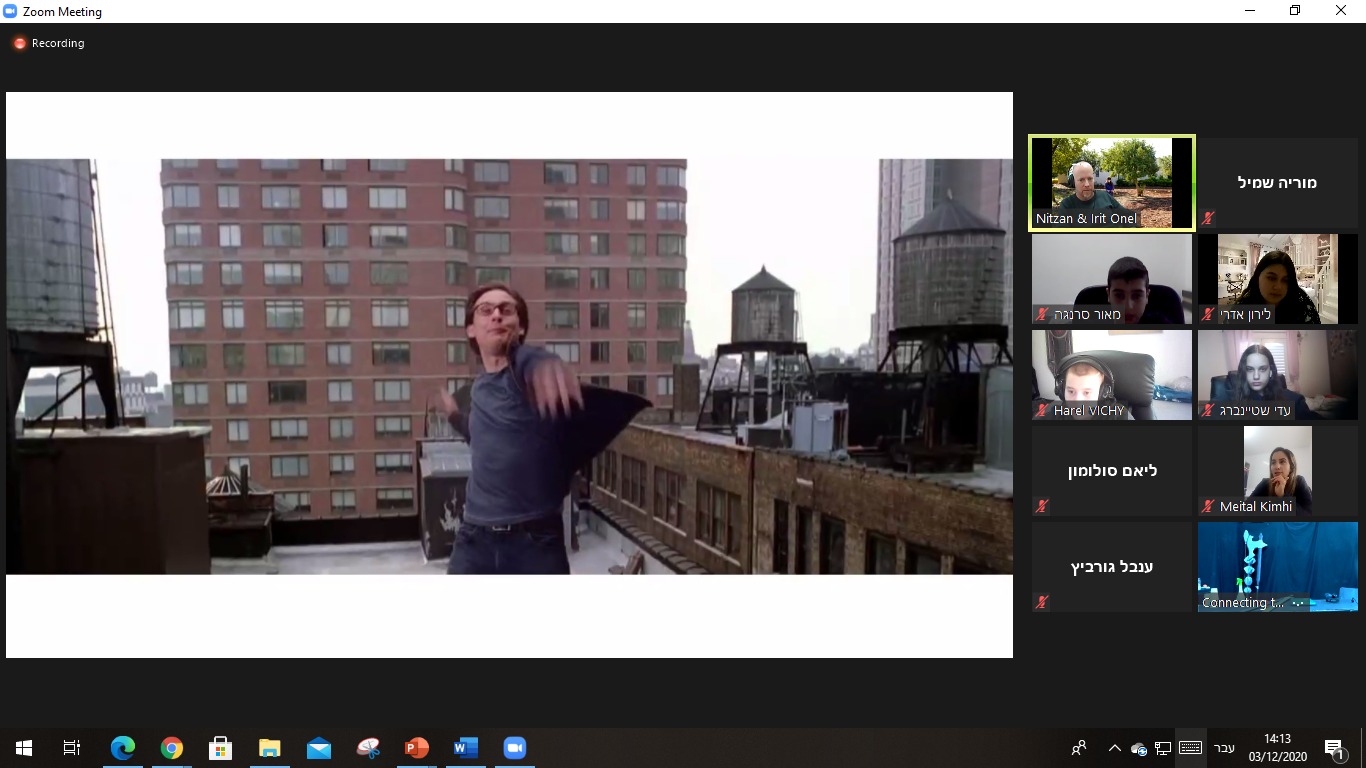Select the לירון אדרי video tile
This screenshot has height=768, width=1366.
(x=1278, y=279)
